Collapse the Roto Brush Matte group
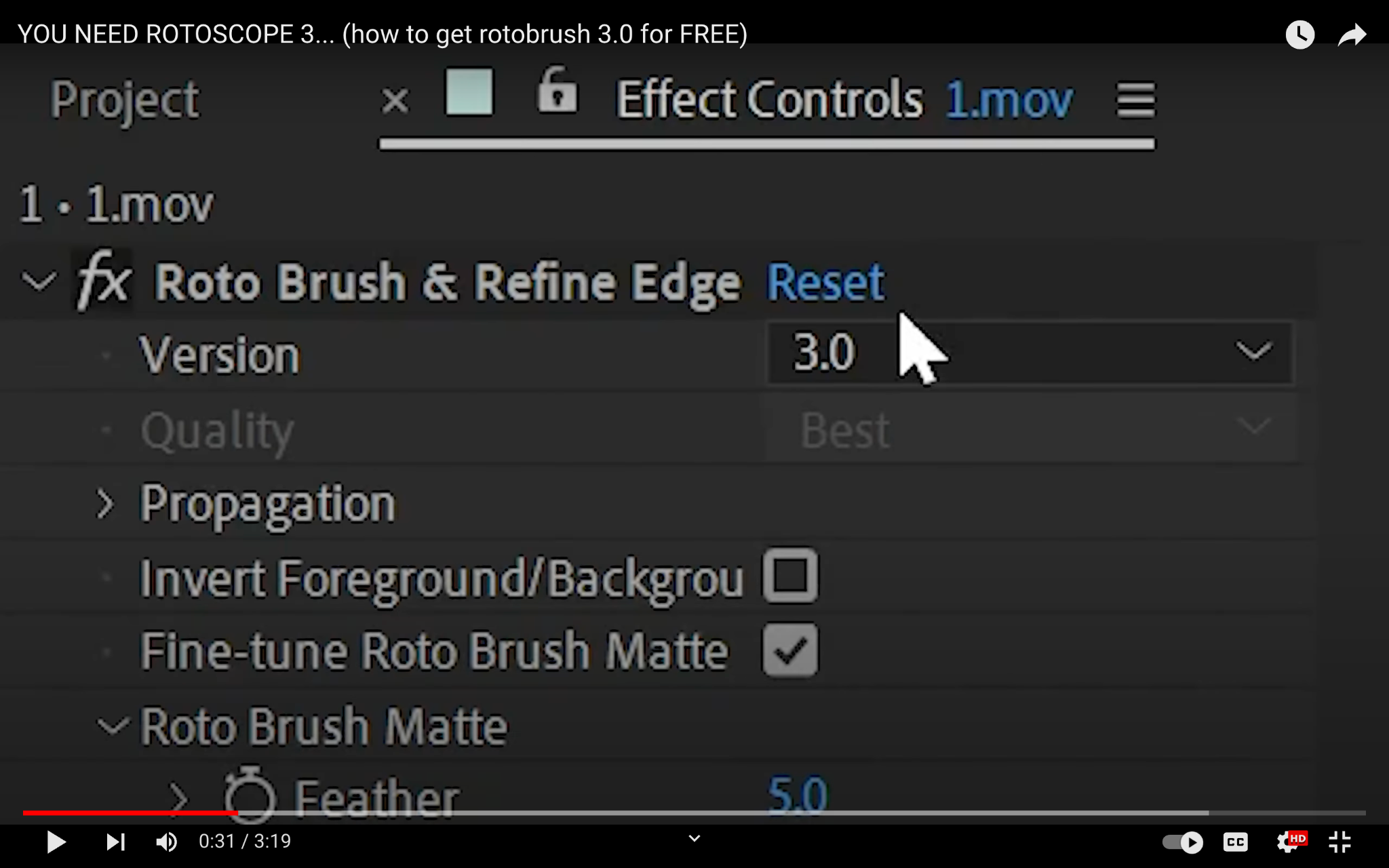This screenshot has height=868, width=1389. coord(112,726)
